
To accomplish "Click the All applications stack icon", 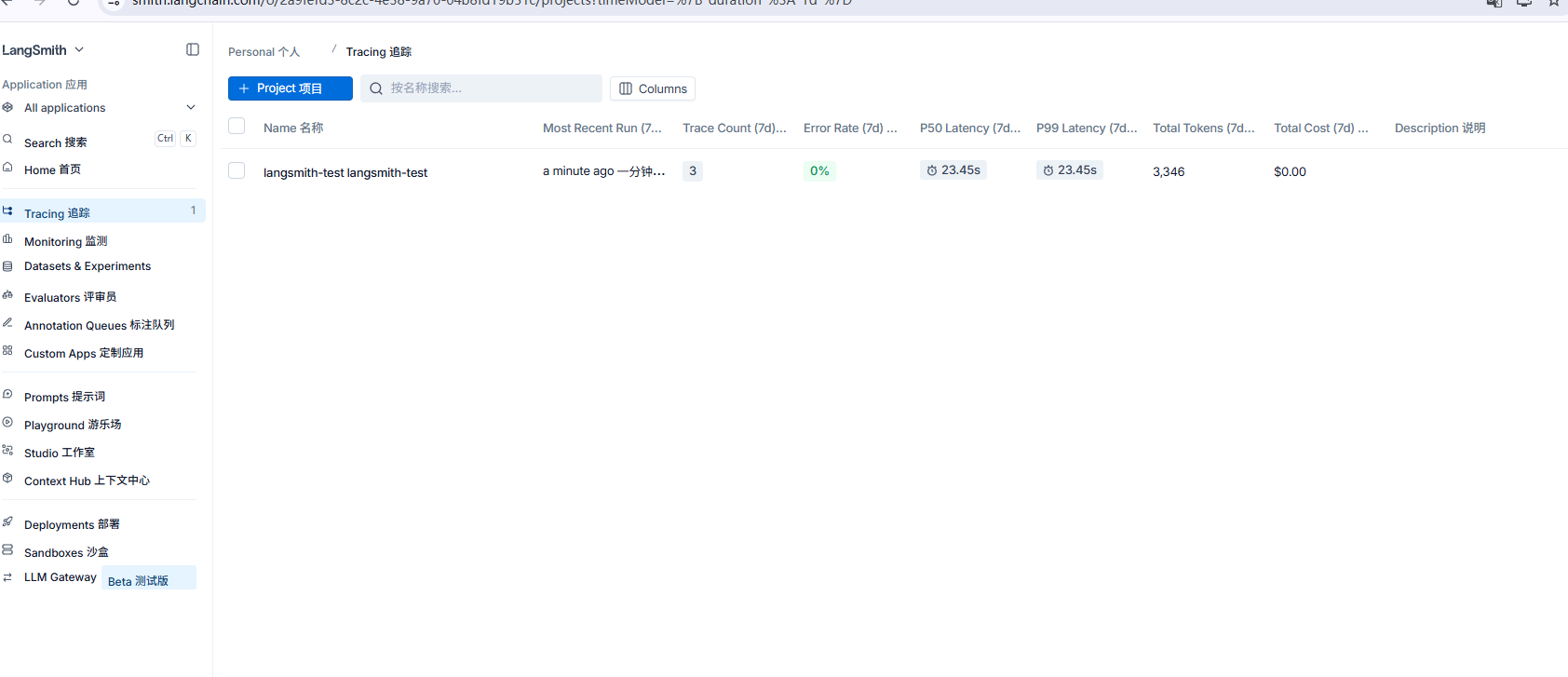I will click(x=7, y=107).
